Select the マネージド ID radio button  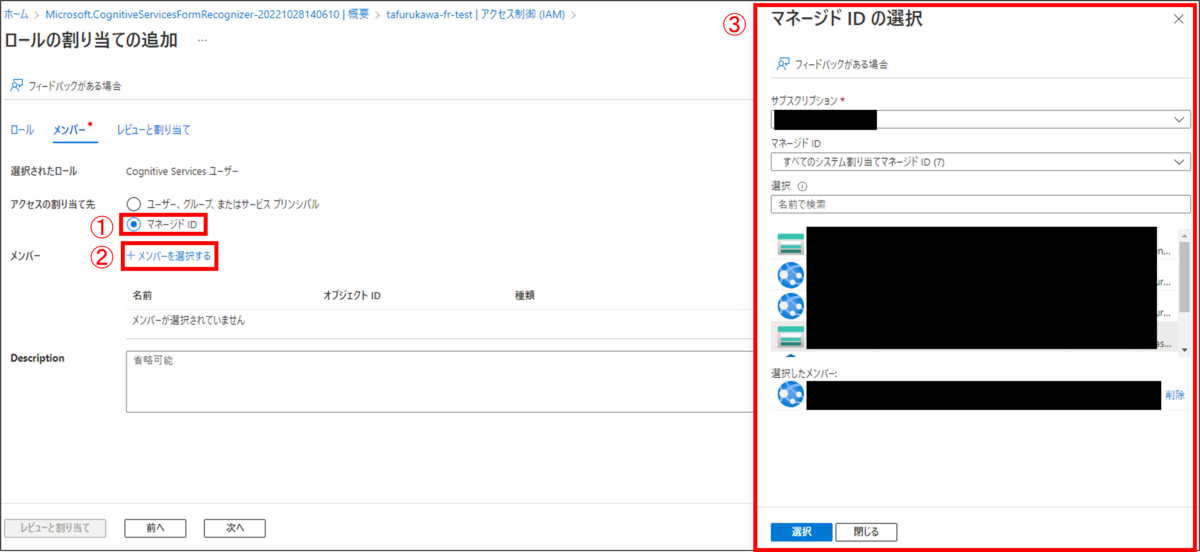[134, 224]
